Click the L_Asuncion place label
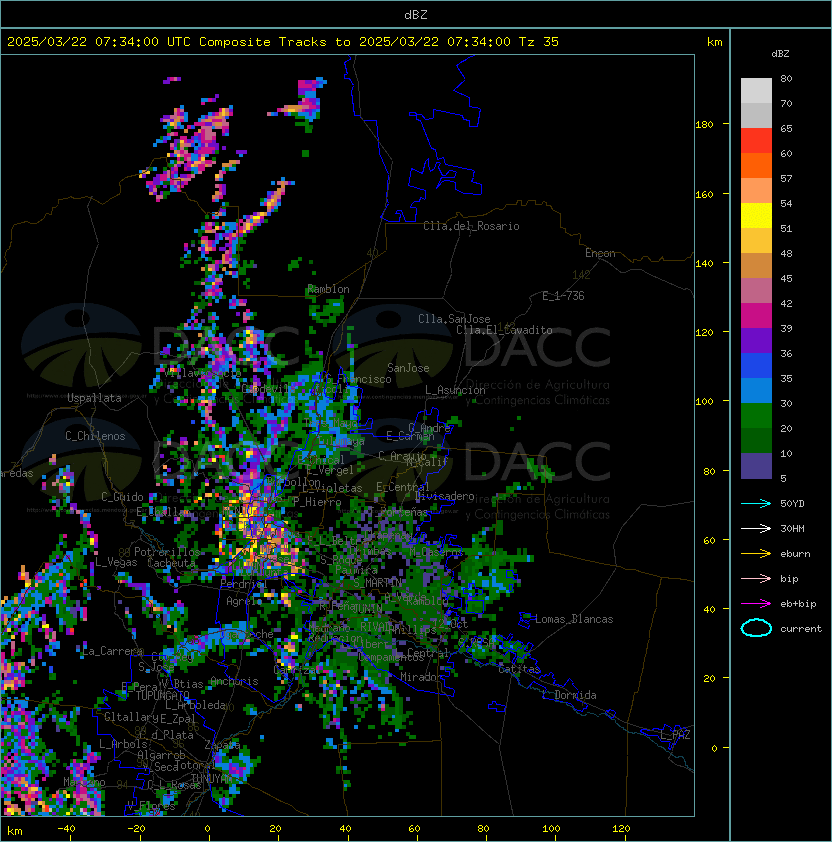 [x=455, y=390]
